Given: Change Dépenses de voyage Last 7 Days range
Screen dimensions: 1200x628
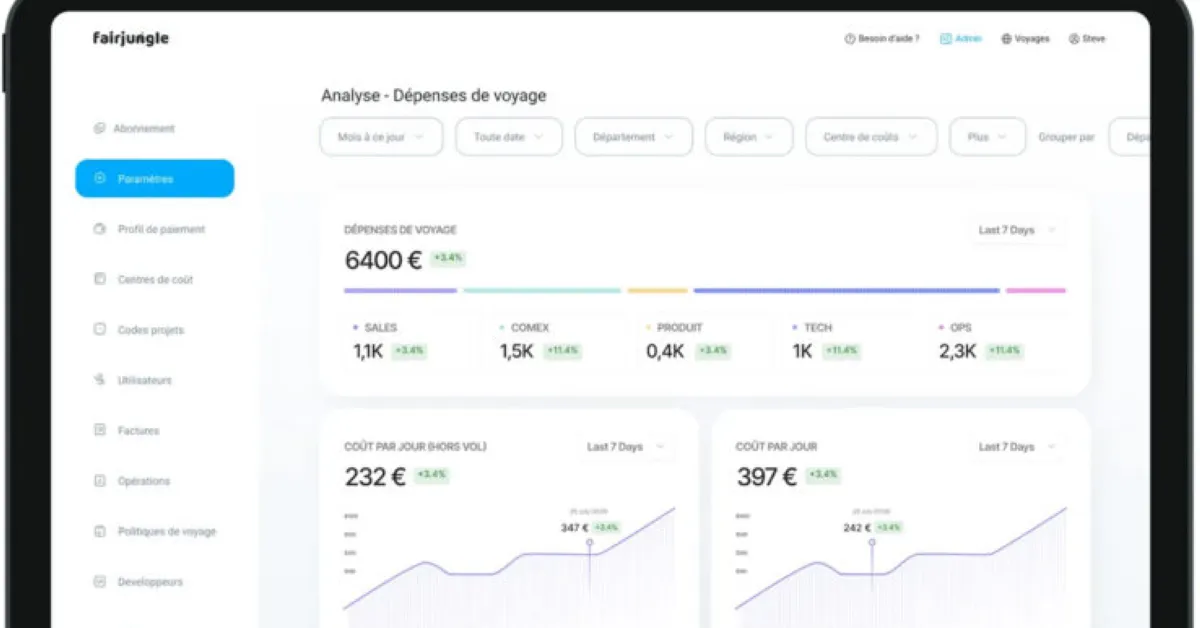Looking at the screenshot, I should 1017,230.
